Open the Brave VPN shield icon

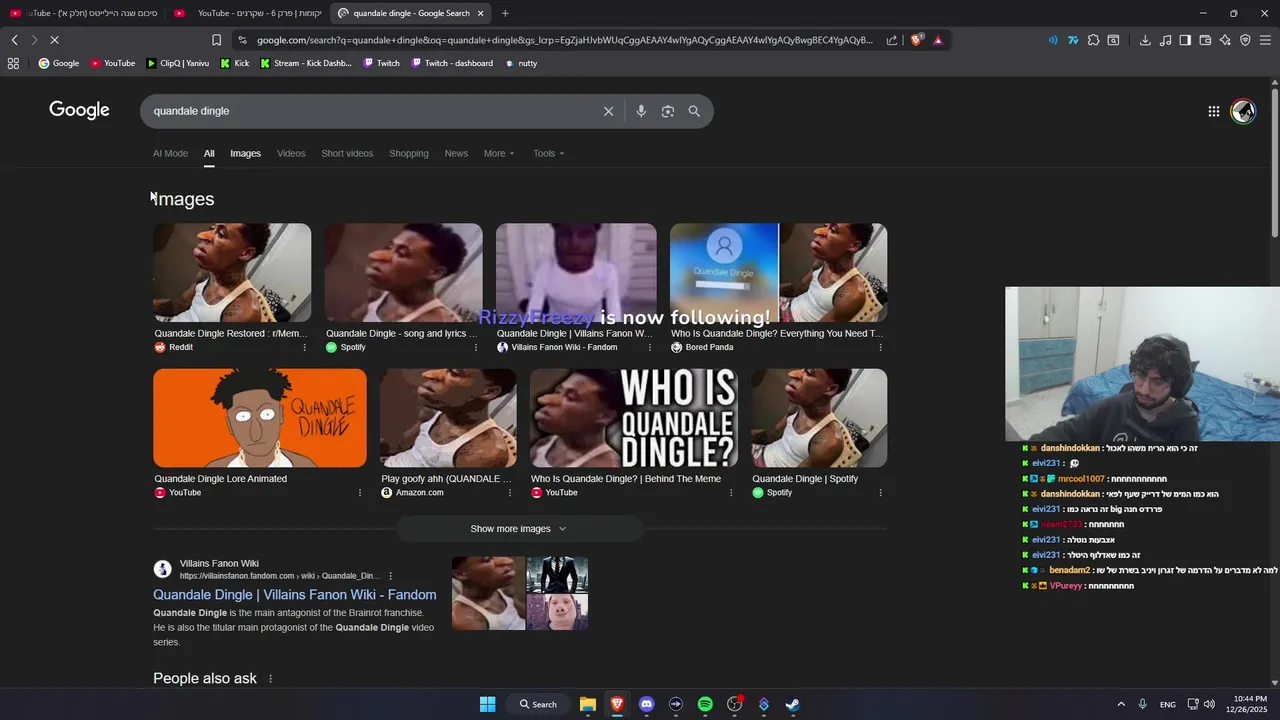tap(1245, 40)
